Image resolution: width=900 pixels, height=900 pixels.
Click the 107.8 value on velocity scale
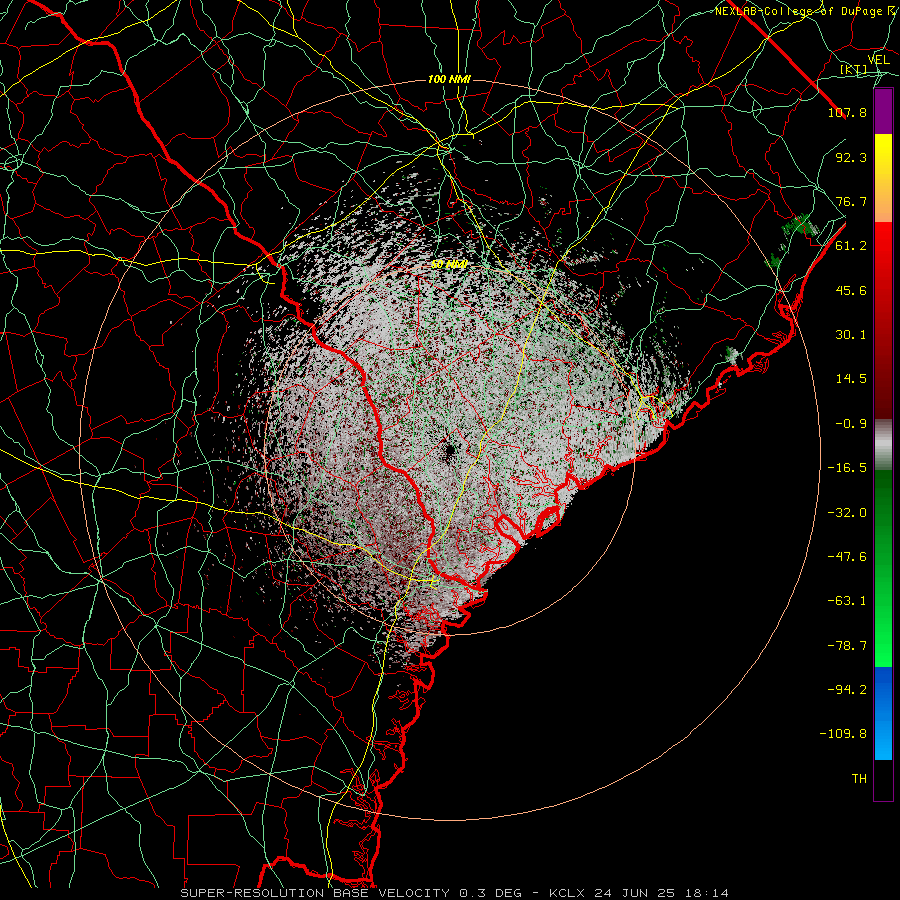coord(847,112)
